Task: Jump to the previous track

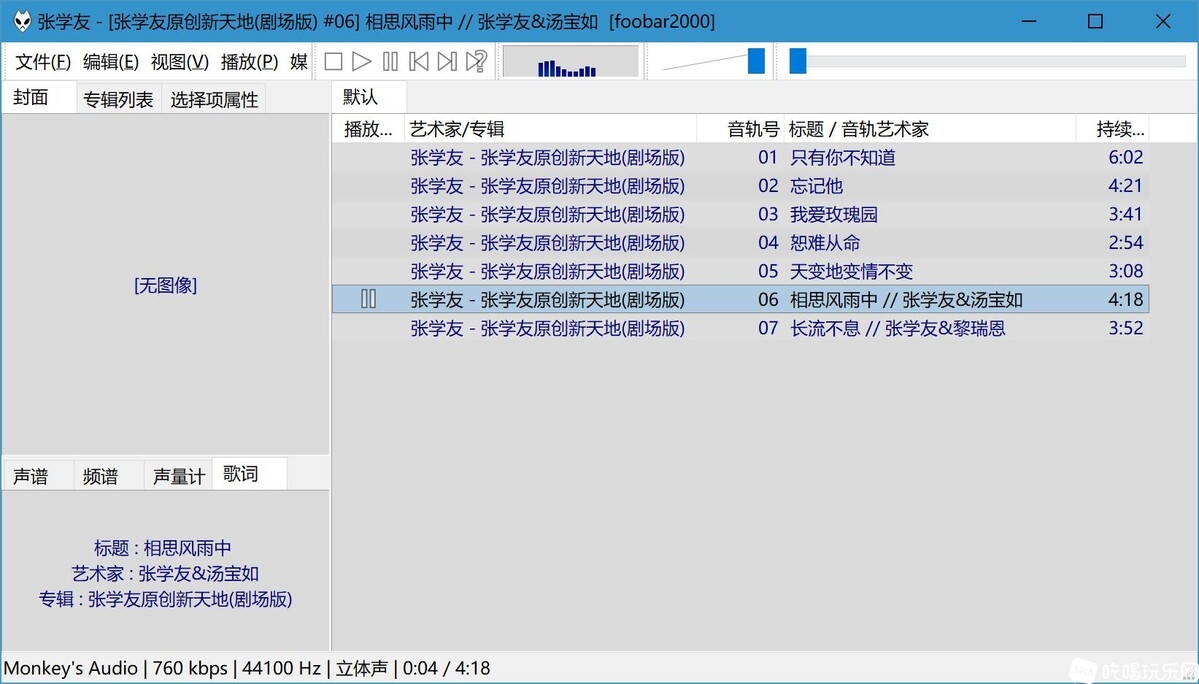Action: point(418,61)
